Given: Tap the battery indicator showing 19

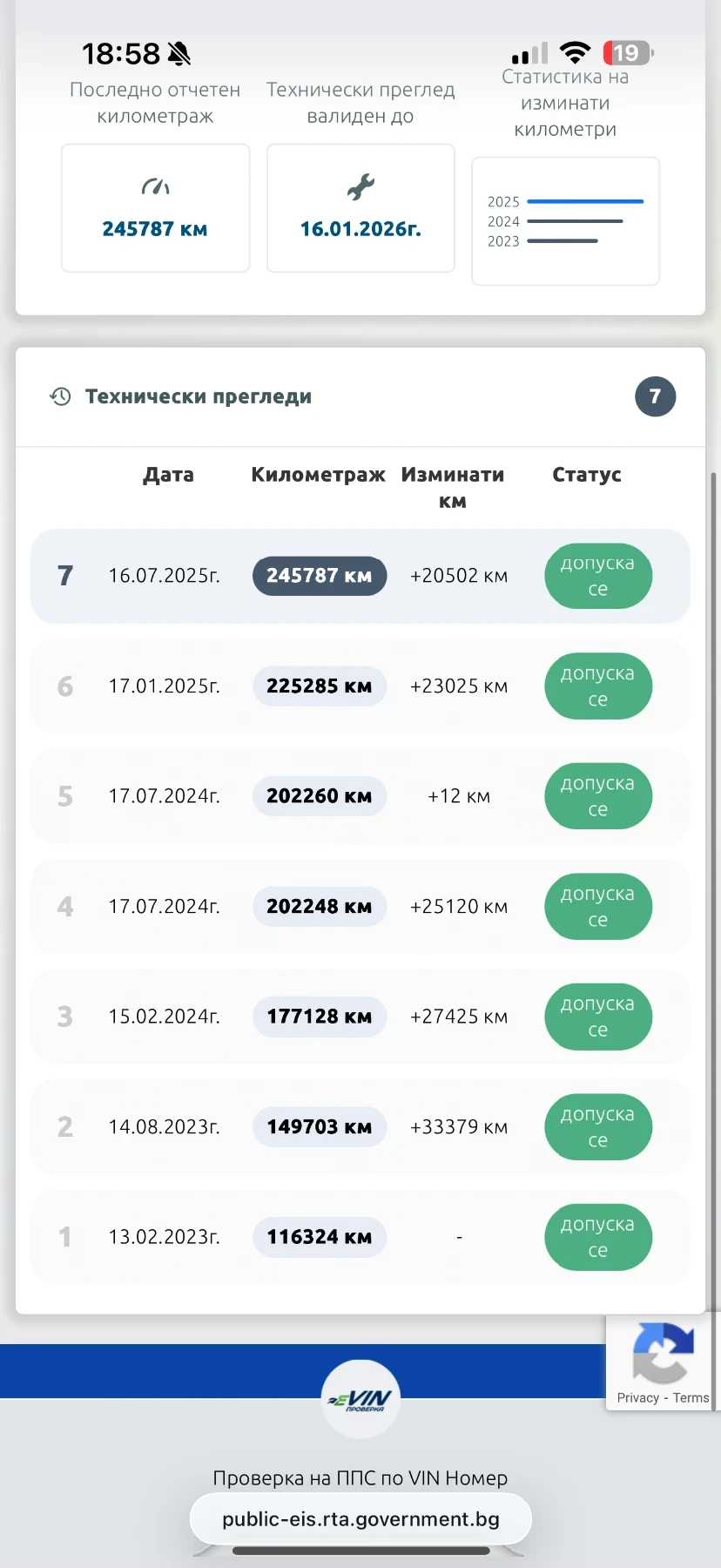Looking at the screenshot, I should (x=627, y=53).
